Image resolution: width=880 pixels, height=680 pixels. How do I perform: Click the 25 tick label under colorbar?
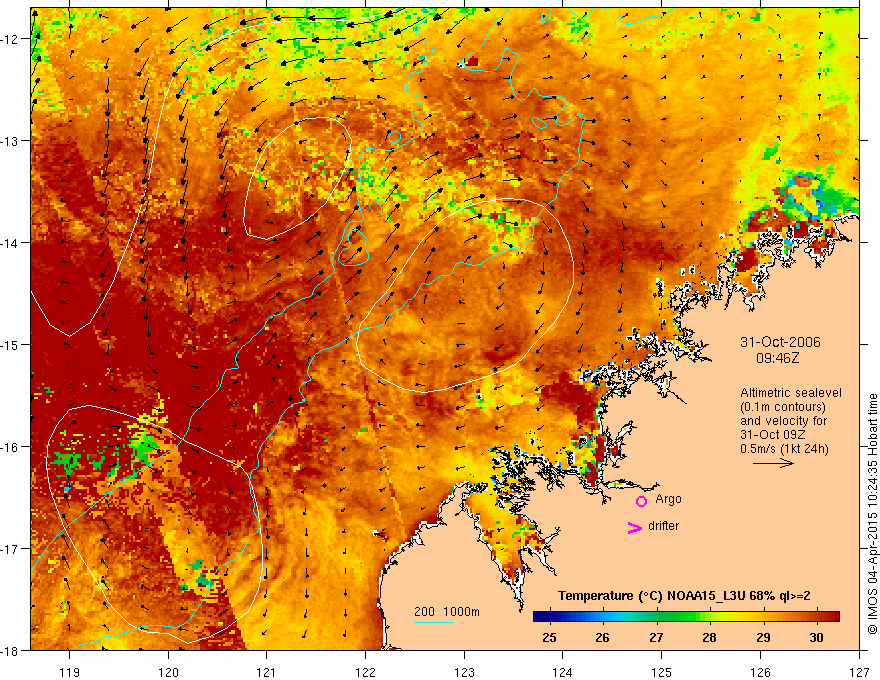pyautogui.click(x=549, y=637)
